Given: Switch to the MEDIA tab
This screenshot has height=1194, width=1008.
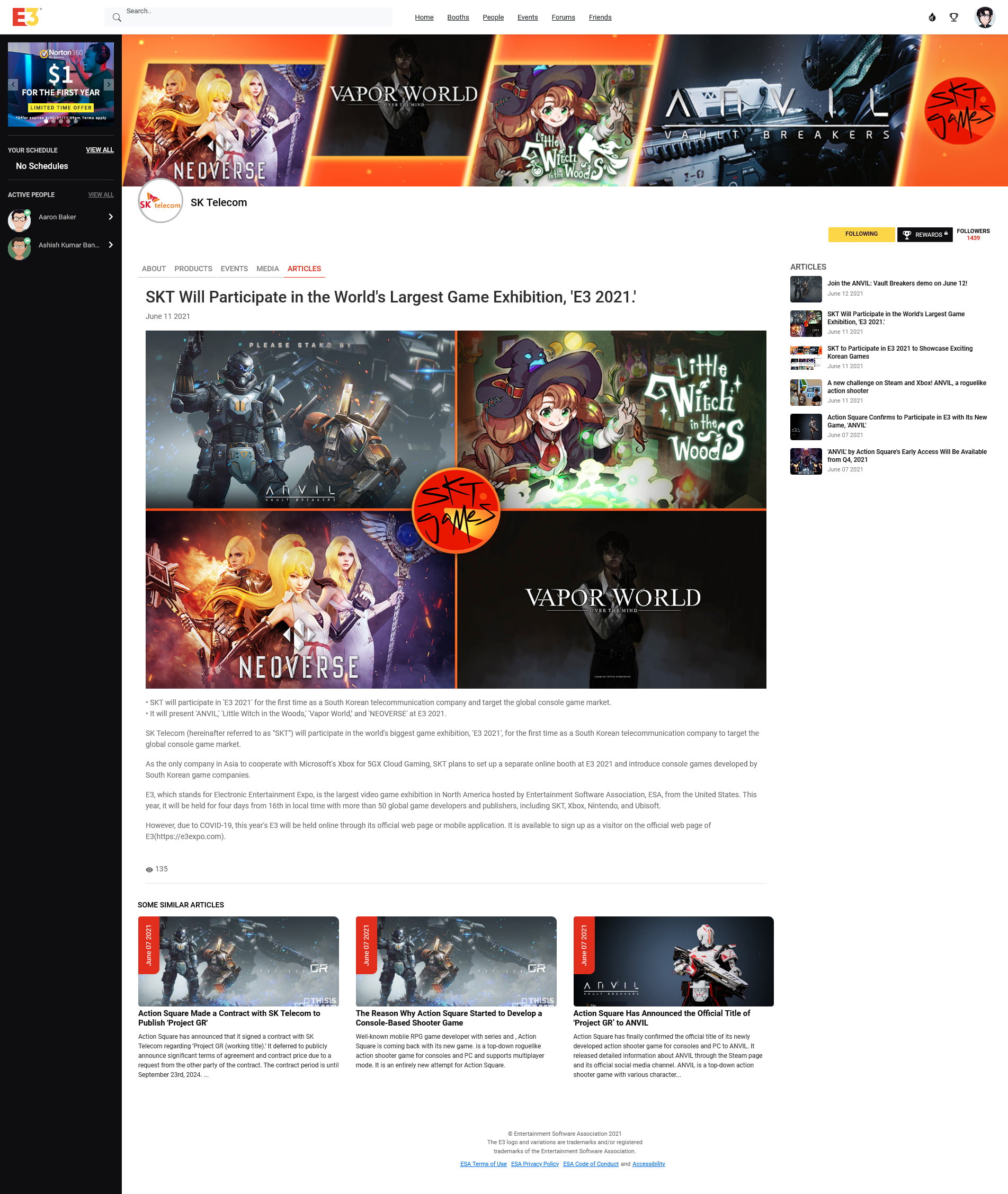Looking at the screenshot, I should point(267,269).
